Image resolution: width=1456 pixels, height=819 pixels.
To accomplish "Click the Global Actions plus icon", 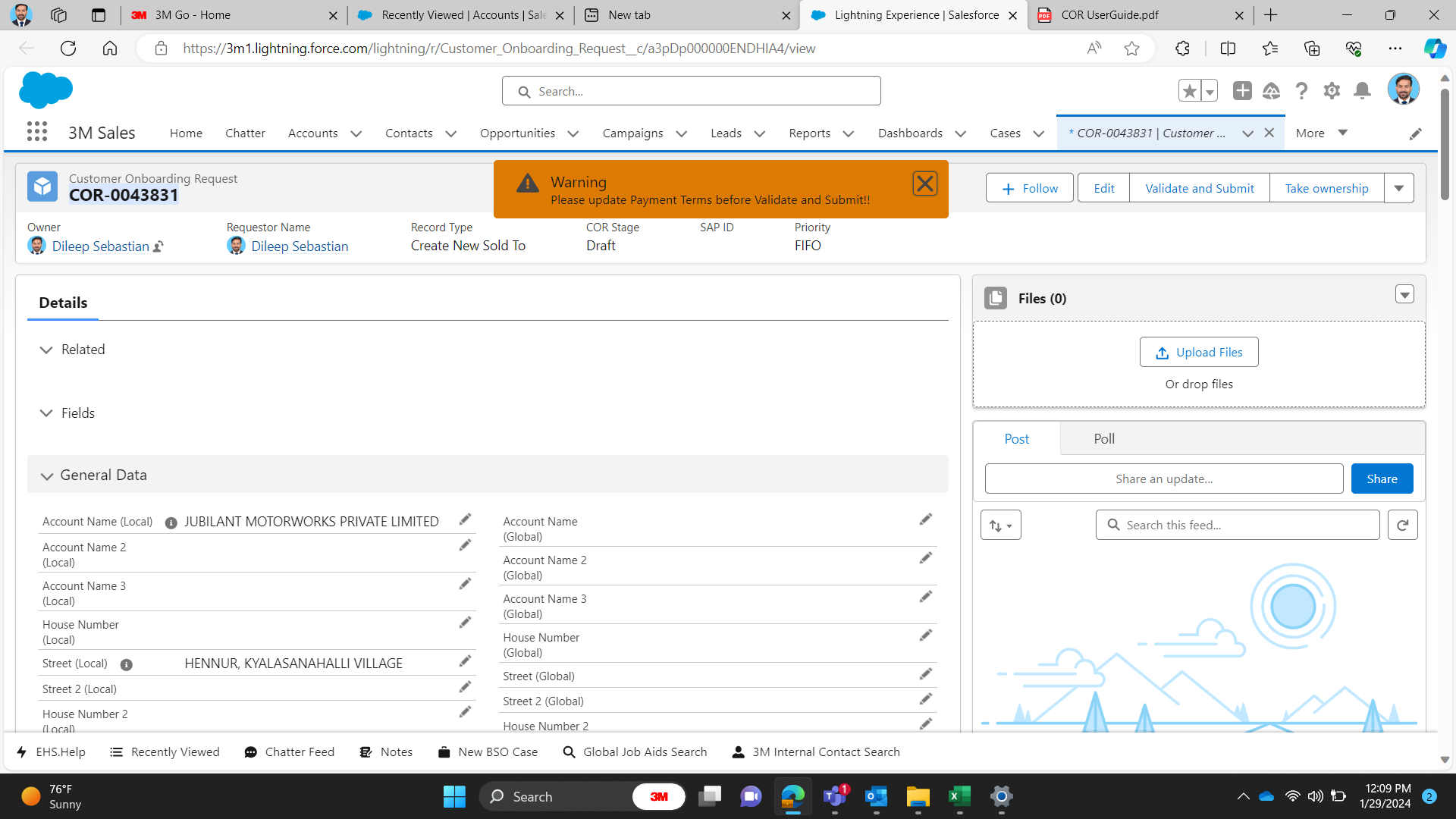I will 1242,91.
